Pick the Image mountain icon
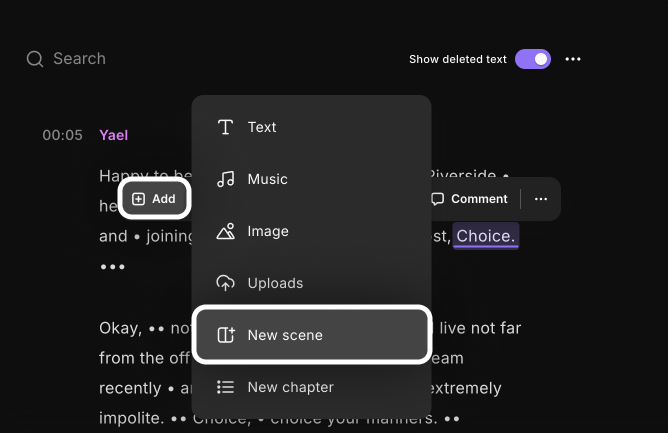The height and width of the screenshot is (435, 668). click(226, 231)
